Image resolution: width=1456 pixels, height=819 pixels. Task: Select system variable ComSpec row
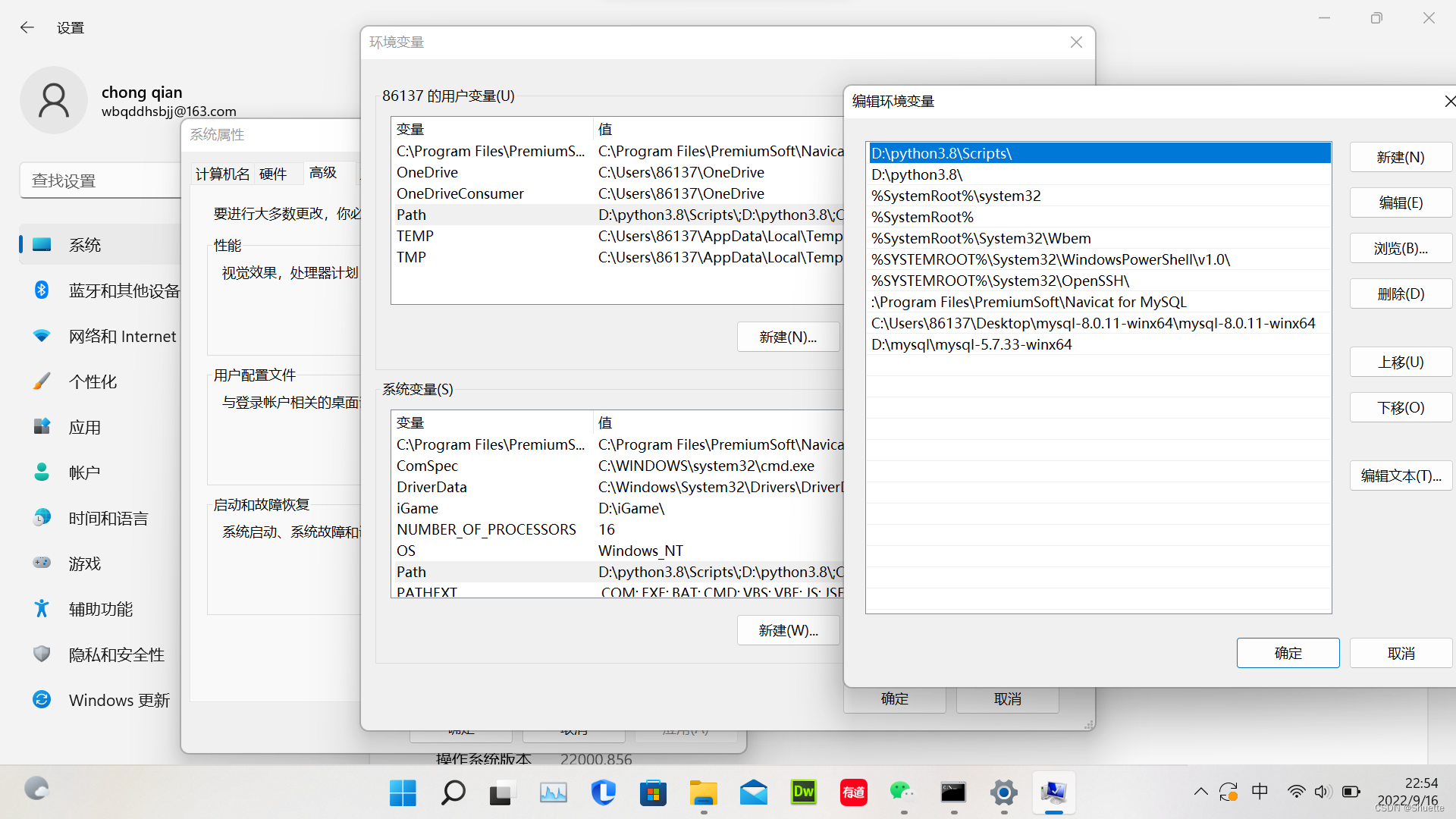pos(427,466)
